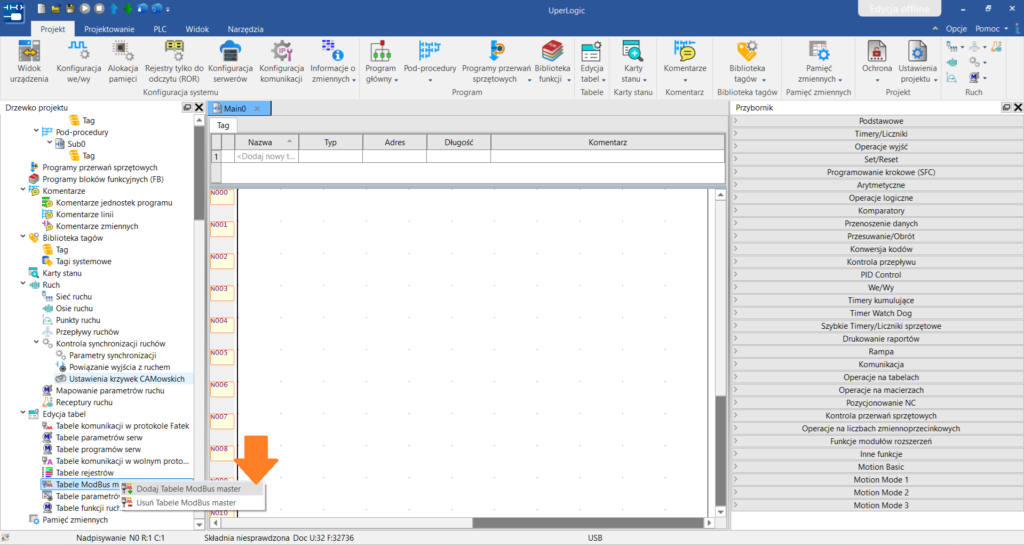Open Widok urządzenia ribbon icon

pos(29,61)
